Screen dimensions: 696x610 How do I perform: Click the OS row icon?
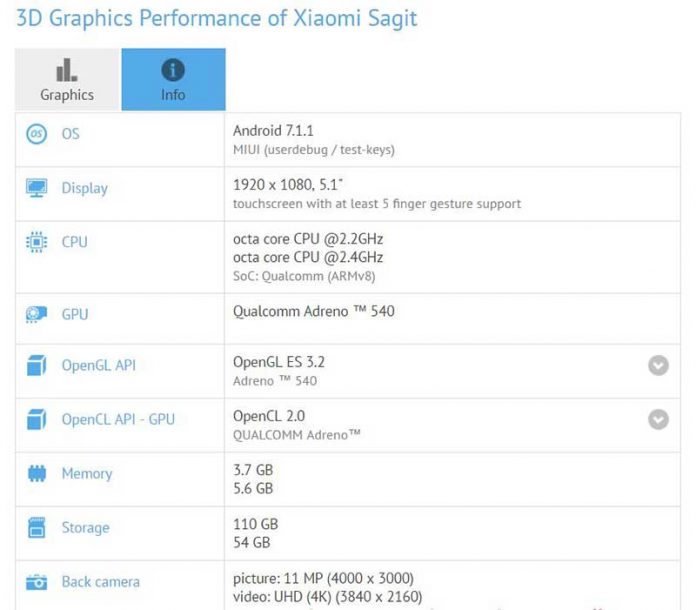[x=37, y=134]
